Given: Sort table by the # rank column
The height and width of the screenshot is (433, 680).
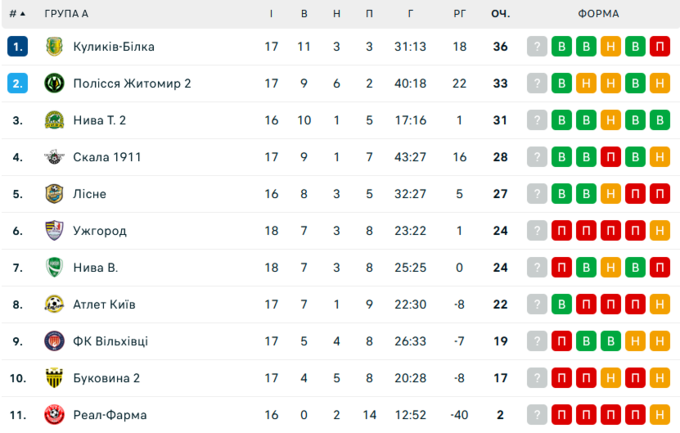Looking at the screenshot, I should click(16, 14).
